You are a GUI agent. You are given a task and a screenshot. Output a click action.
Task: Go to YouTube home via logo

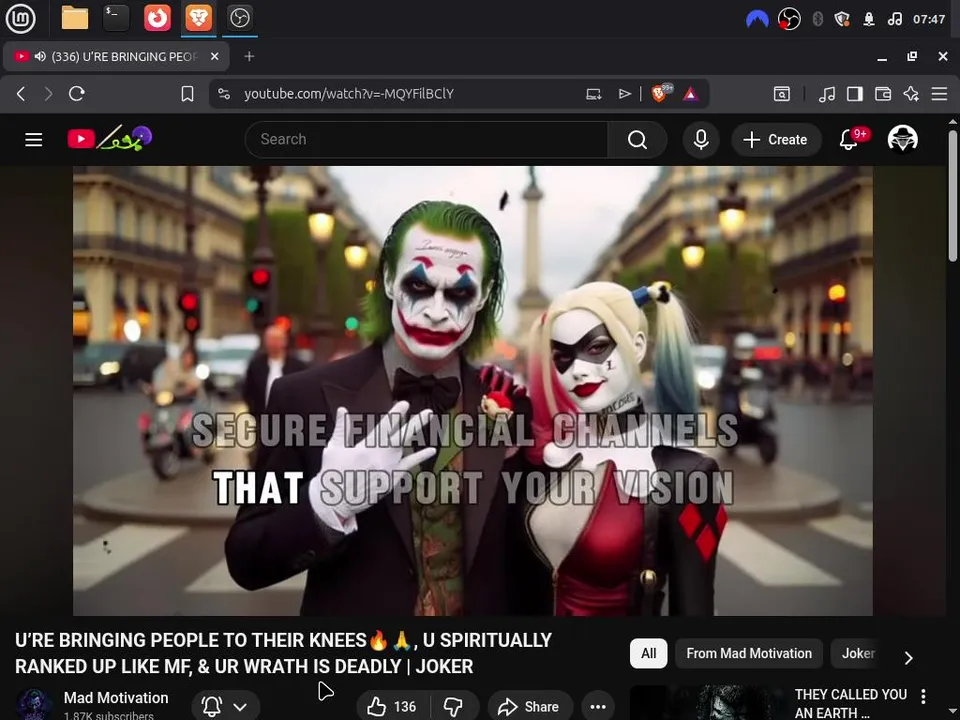point(110,138)
